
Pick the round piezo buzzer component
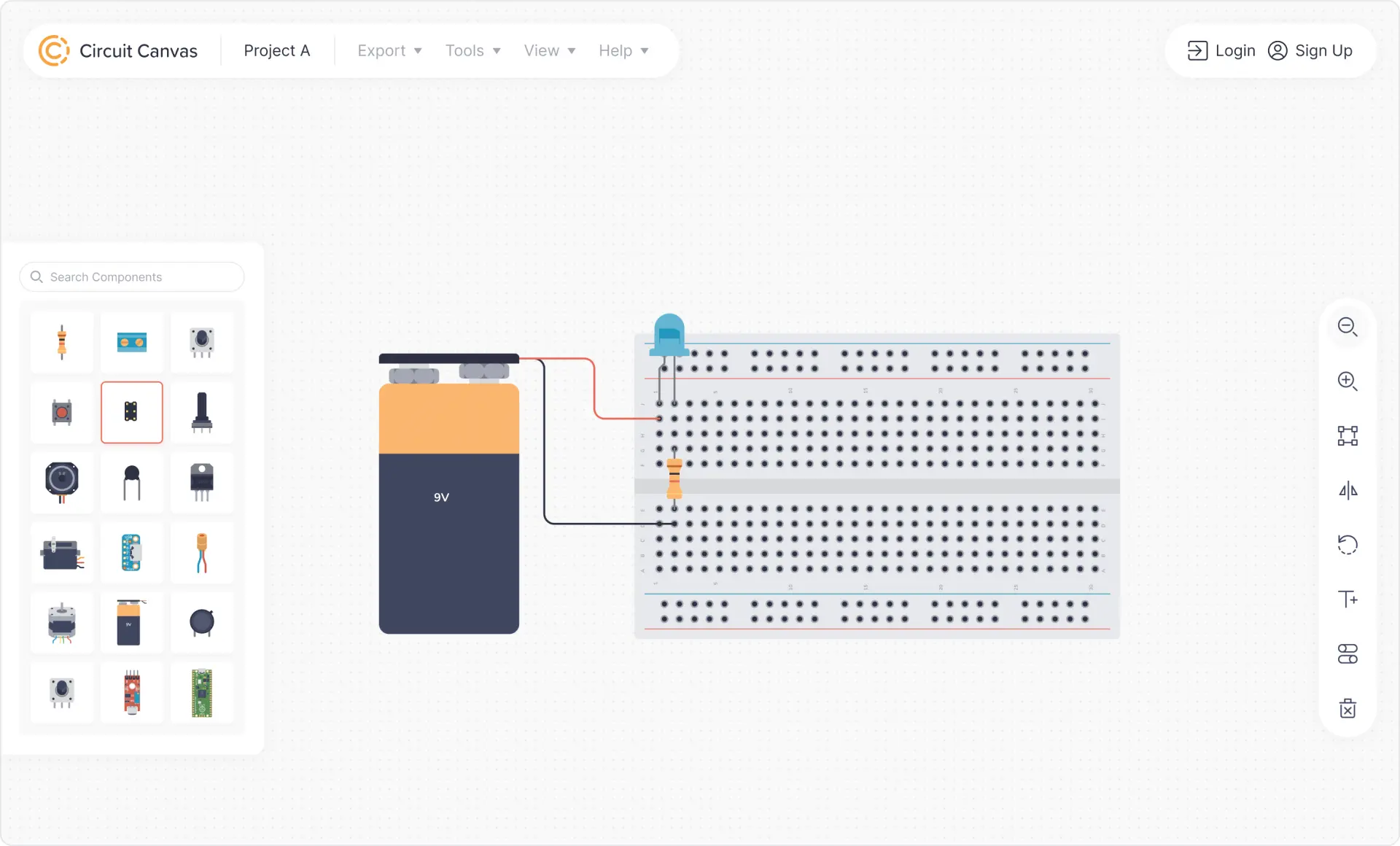(202, 622)
